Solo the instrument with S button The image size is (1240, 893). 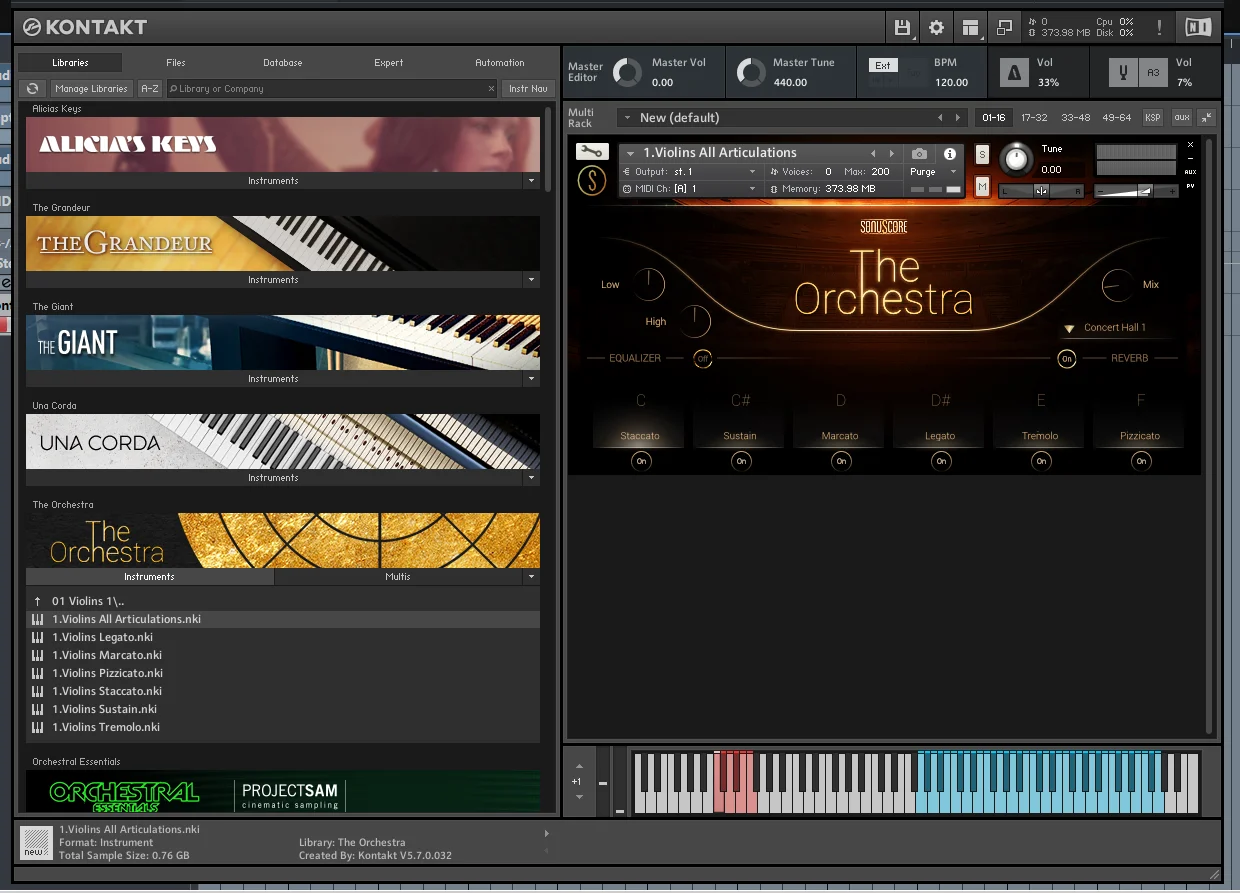coord(982,154)
